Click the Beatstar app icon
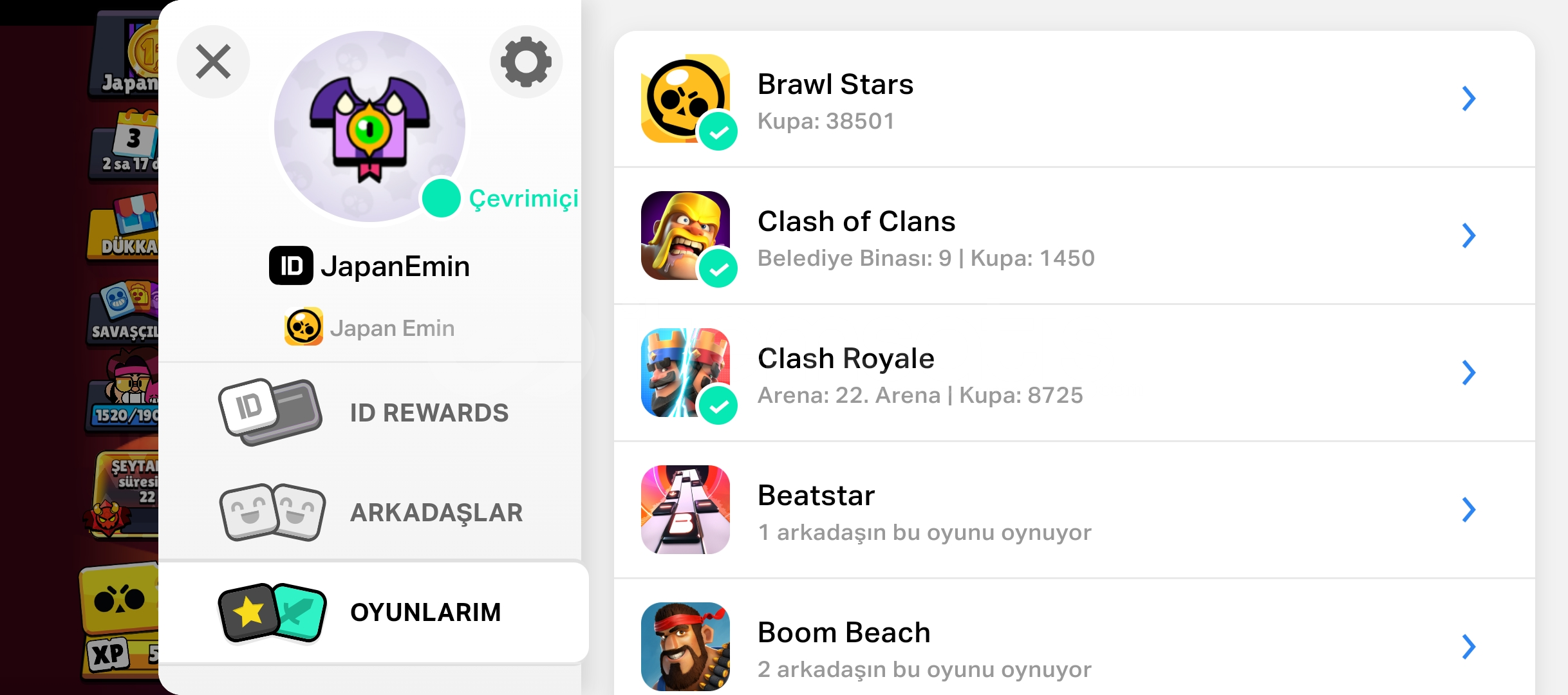This screenshot has width=1568, height=695. click(686, 510)
